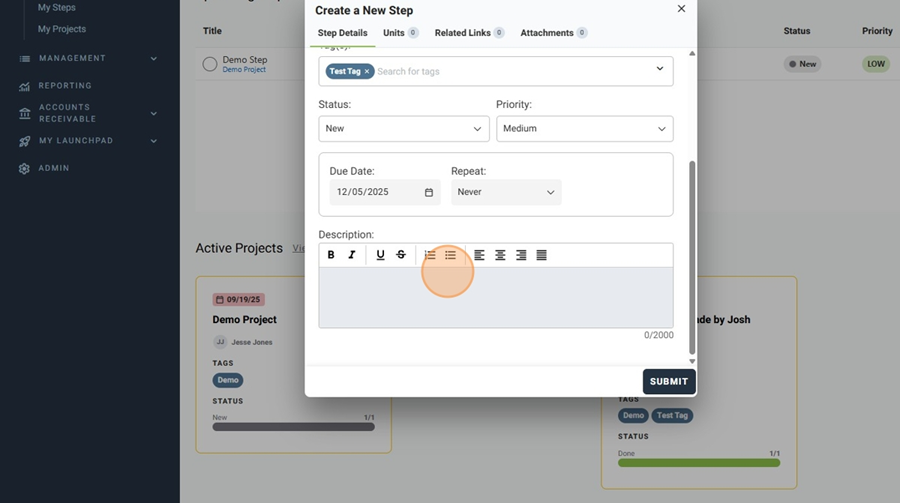The image size is (900, 503).
Task: Toggle underline formatting in Description toolbar
Action: (x=380, y=255)
